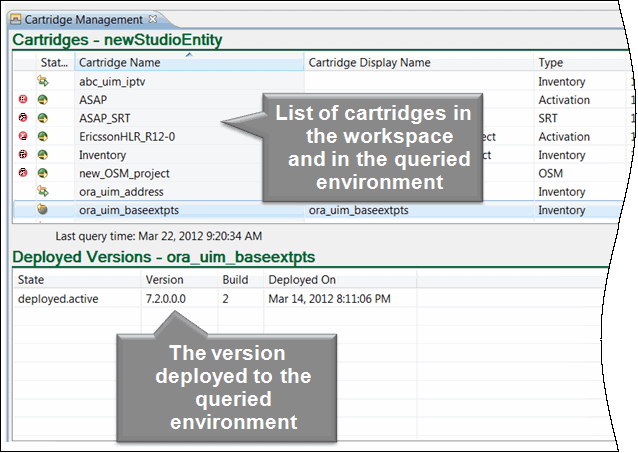Click the Cartridges - newStudioEntity heading

point(117,40)
